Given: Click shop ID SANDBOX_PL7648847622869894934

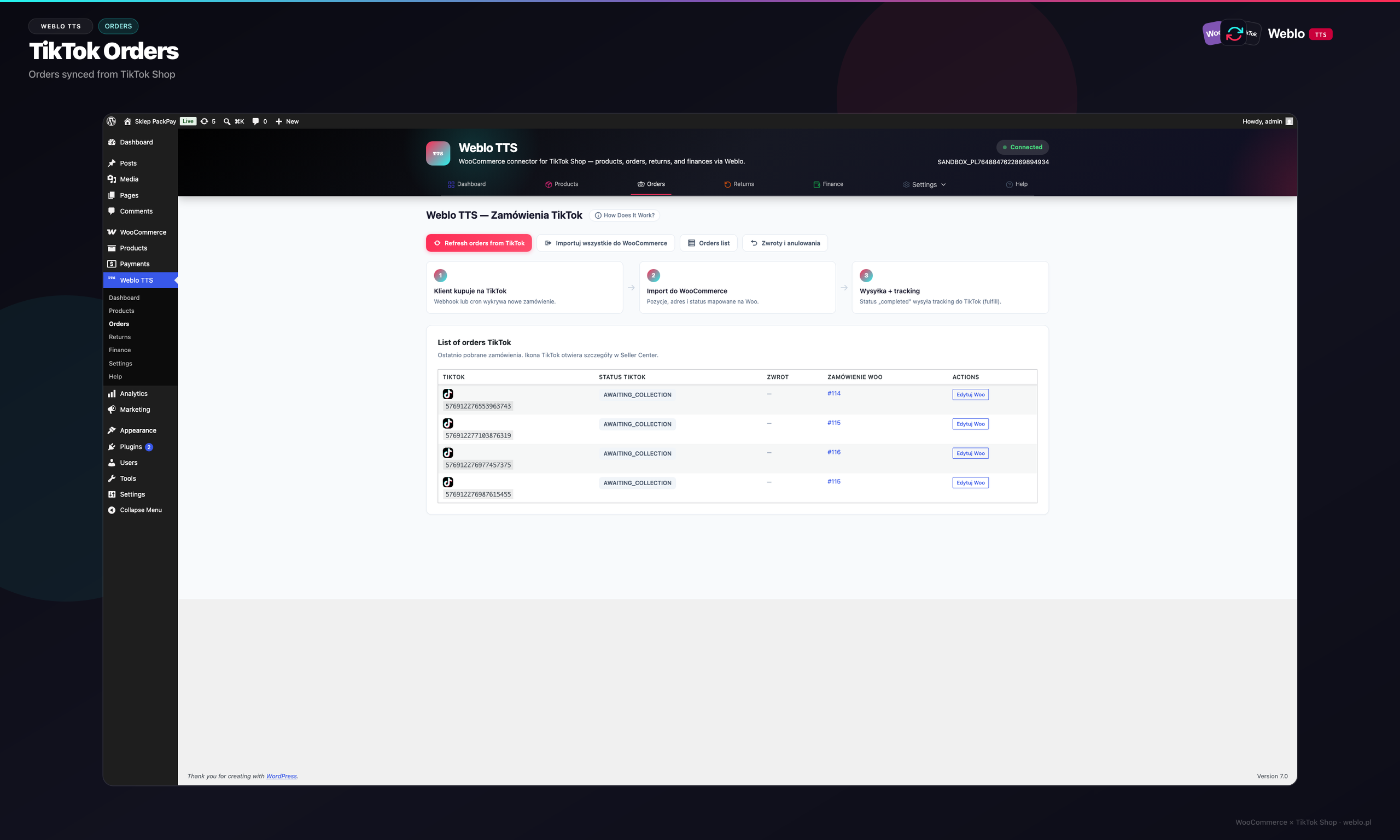Looking at the screenshot, I should (x=993, y=162).
